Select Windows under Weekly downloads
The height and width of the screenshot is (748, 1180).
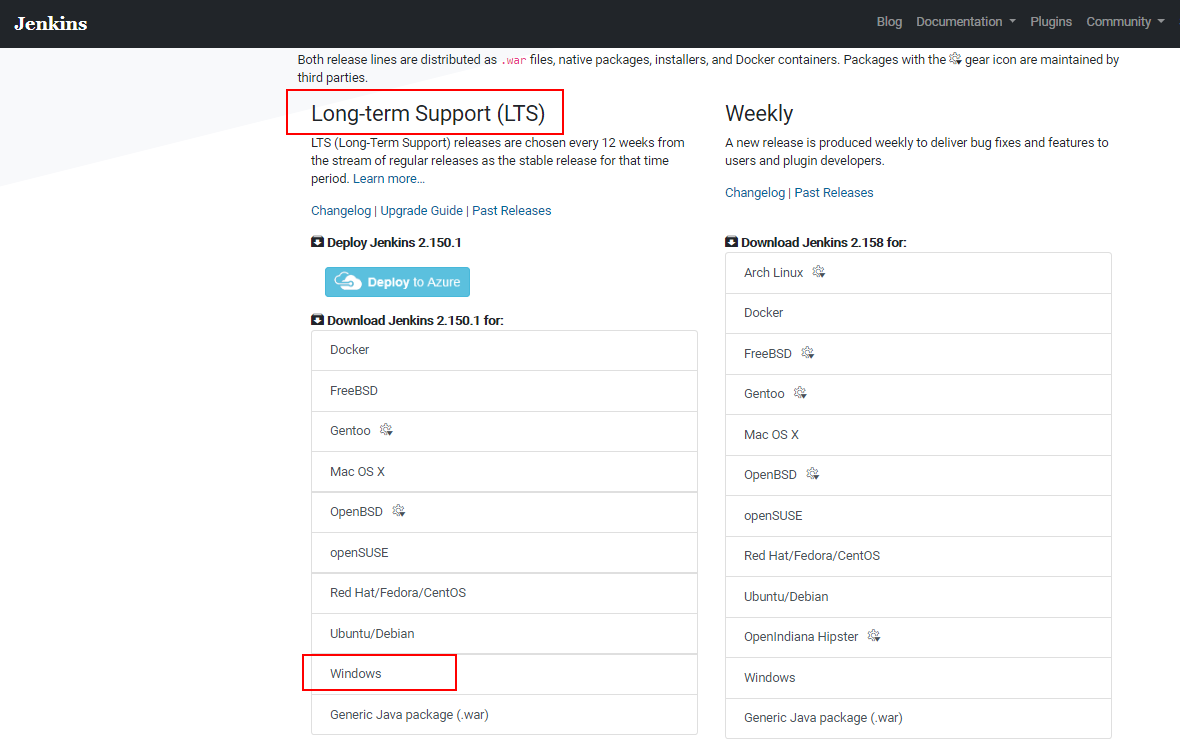click(x=918, y=678)
